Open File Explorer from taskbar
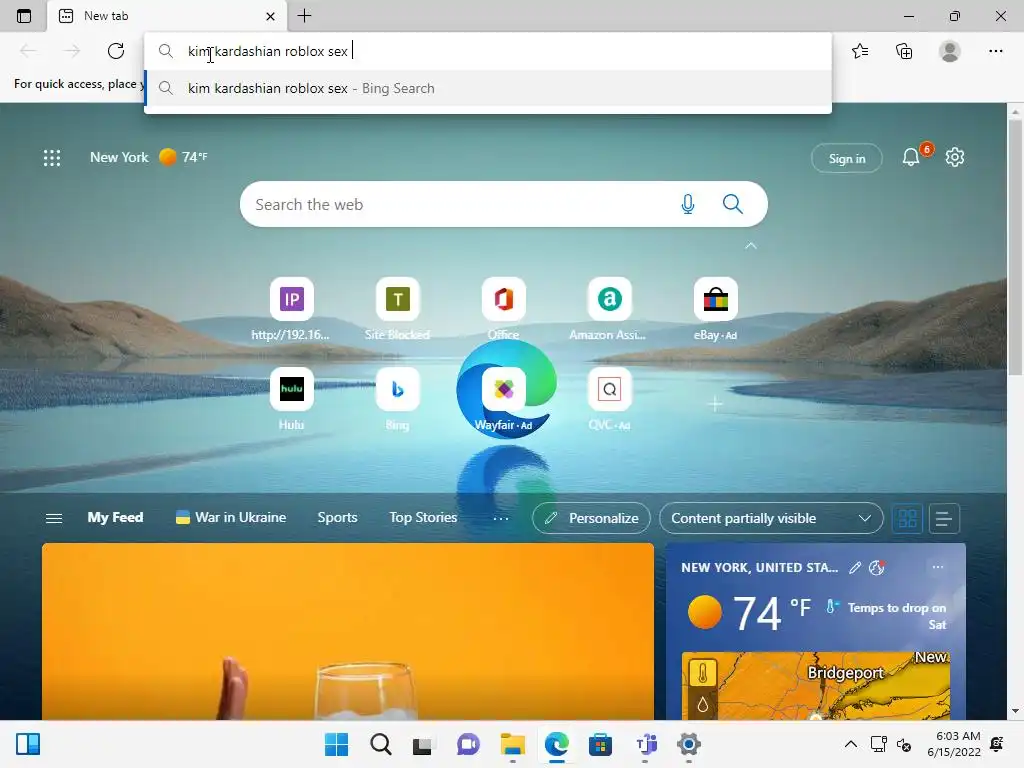 pos(513,744)
